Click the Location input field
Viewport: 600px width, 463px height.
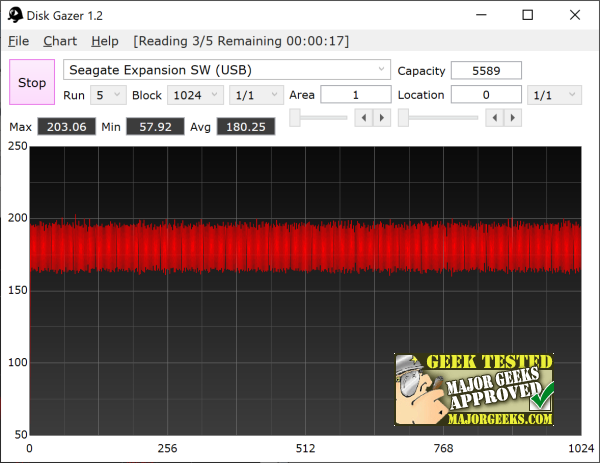click(486, 95)
